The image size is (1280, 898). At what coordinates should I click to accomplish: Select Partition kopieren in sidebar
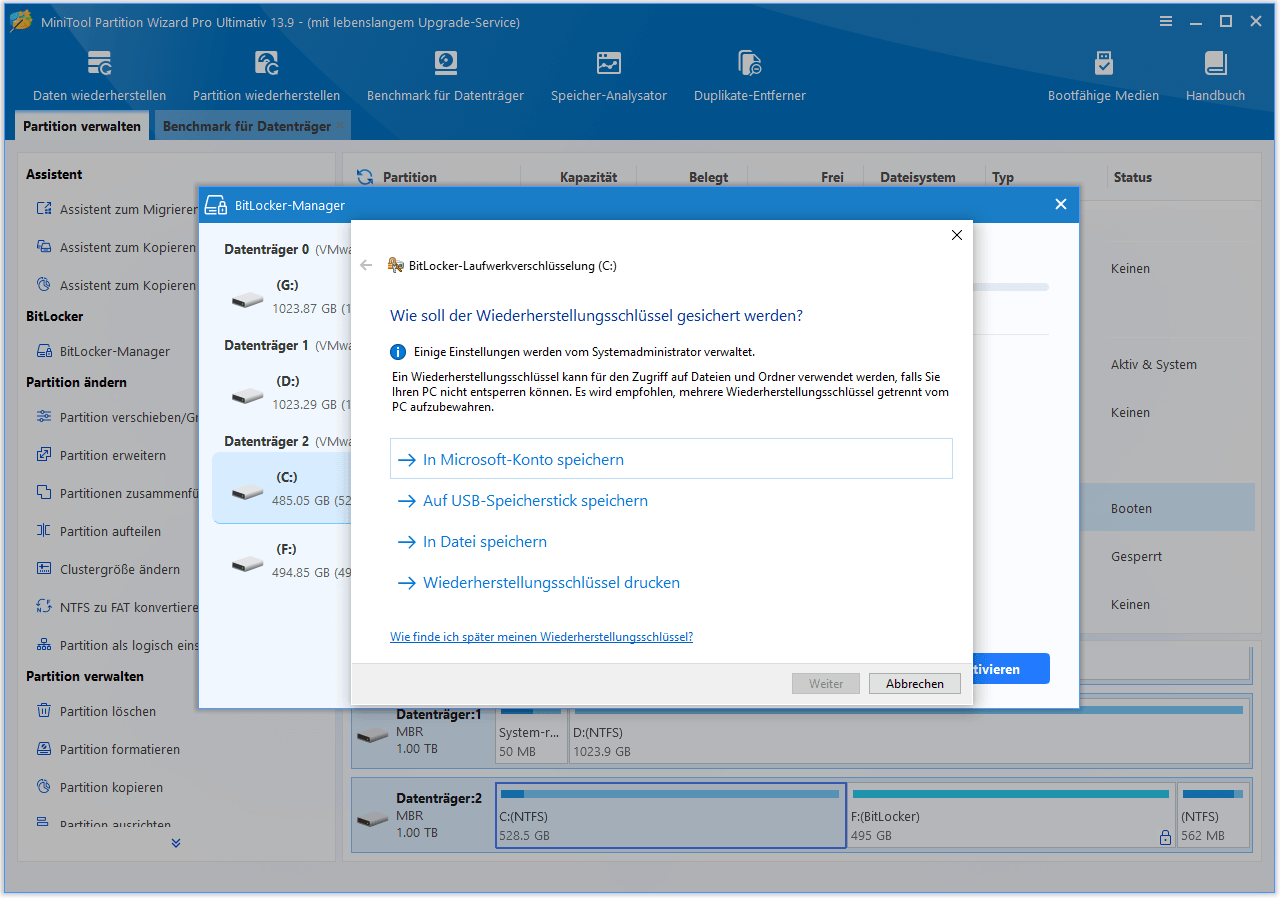click(99, 787)
